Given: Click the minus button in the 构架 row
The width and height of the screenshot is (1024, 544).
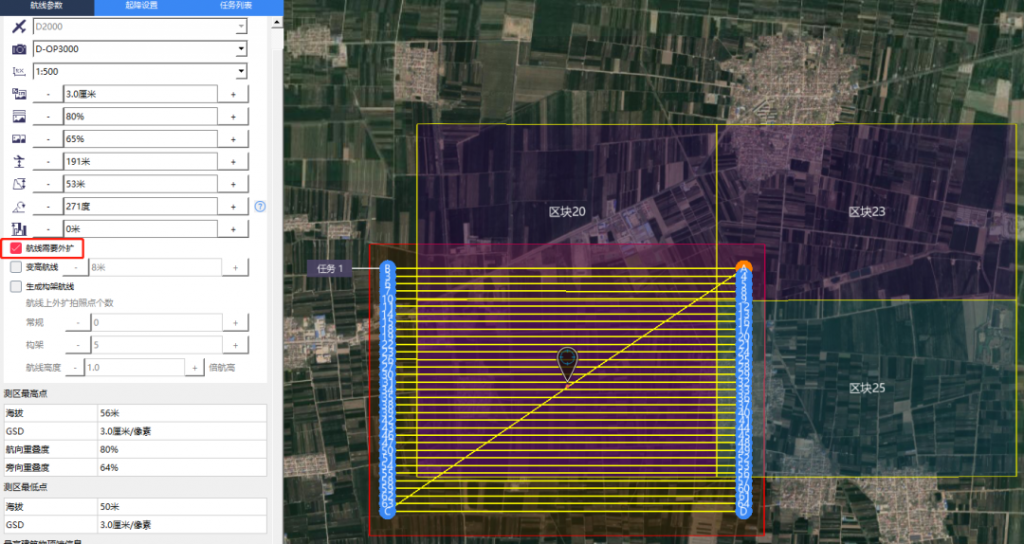Looking at the screenshot, I should 78,345.
